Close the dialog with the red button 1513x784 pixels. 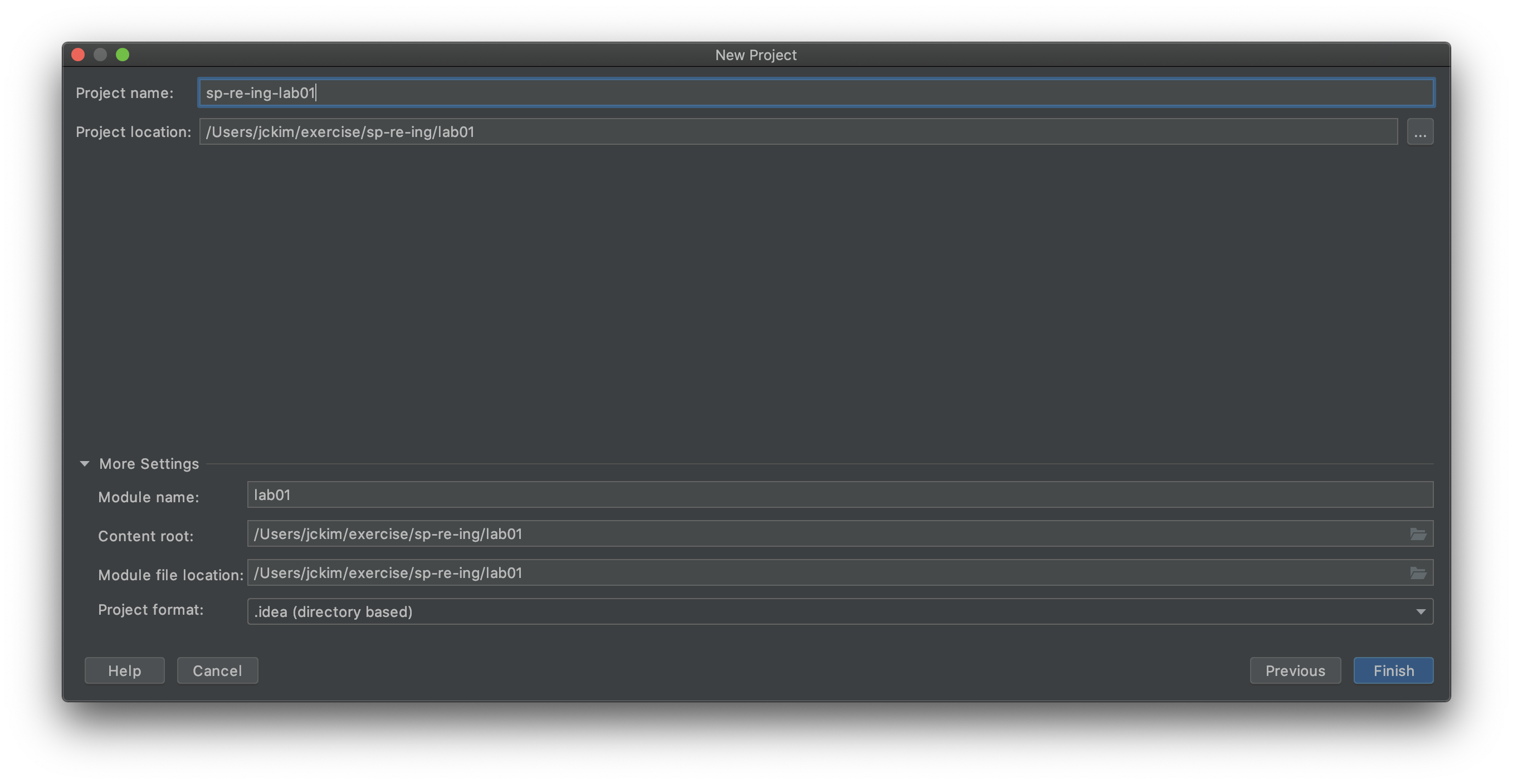coord(78,55)
